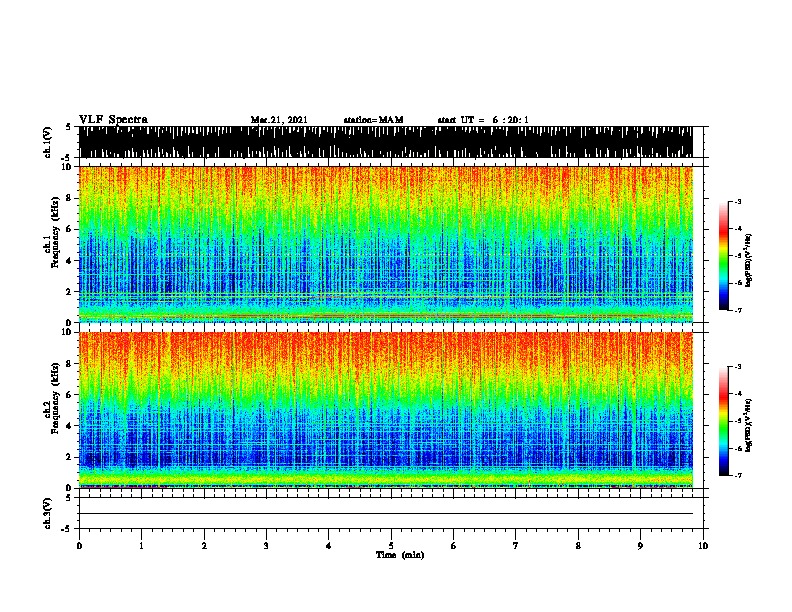Click the '6' tick on ch.1 frequency axis

pos(71,229)
